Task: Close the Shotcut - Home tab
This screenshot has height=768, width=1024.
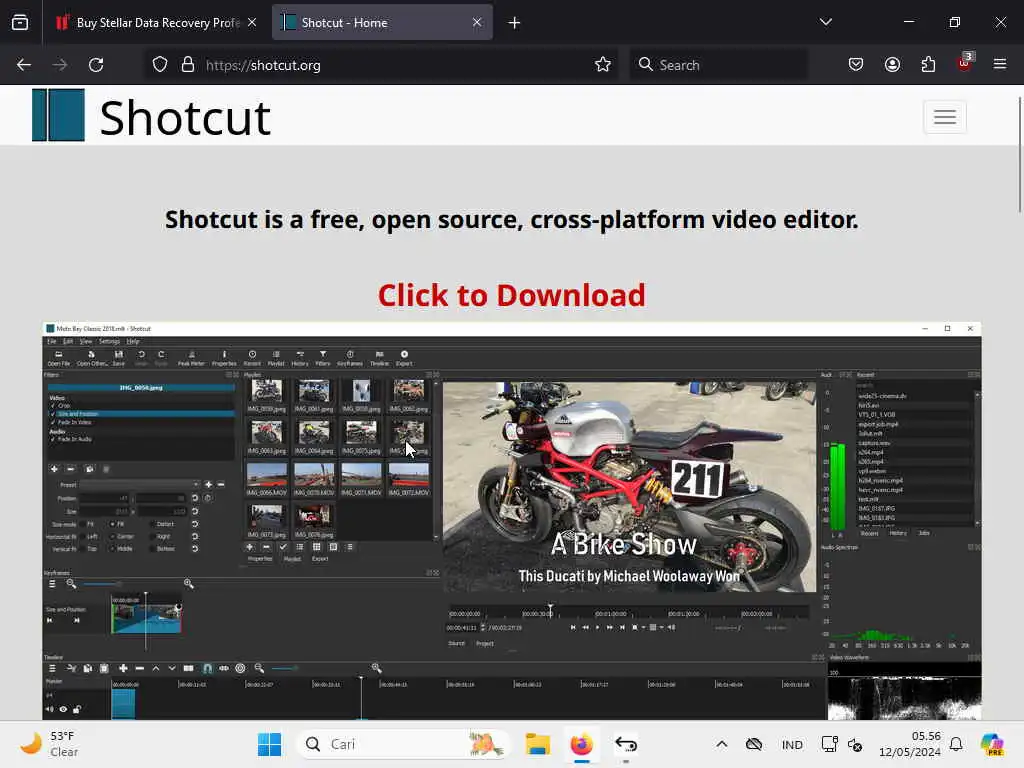Action: point(477,22)
